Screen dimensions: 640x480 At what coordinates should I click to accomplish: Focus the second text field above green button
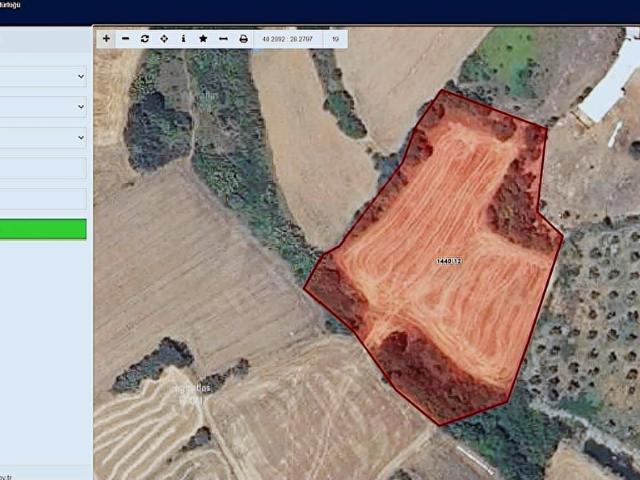43,199
